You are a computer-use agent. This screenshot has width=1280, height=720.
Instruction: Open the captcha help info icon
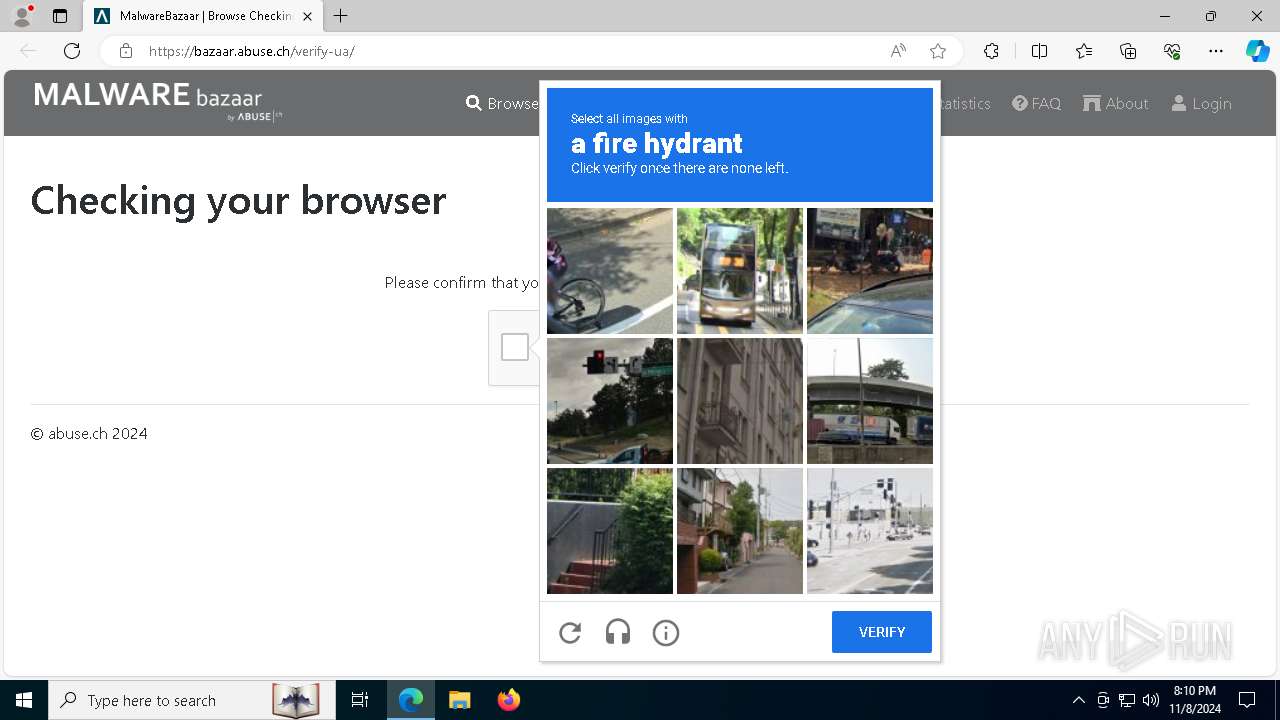tap(666, 632)
